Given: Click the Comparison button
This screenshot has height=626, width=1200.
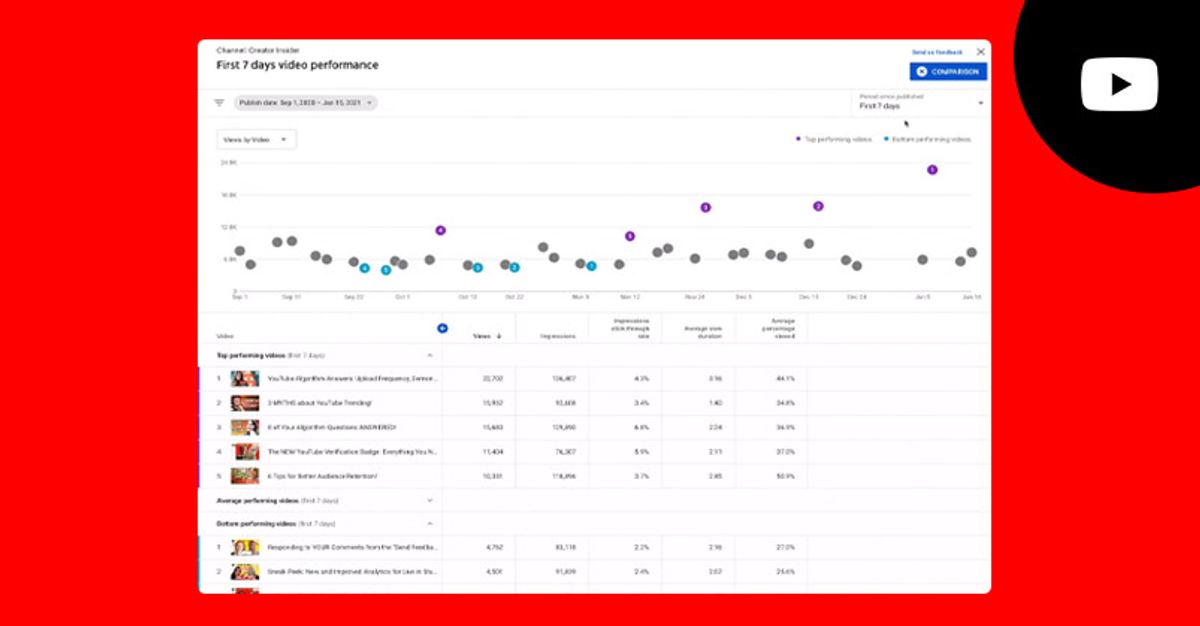Looking at the screenshot, I should click(946, 70).
